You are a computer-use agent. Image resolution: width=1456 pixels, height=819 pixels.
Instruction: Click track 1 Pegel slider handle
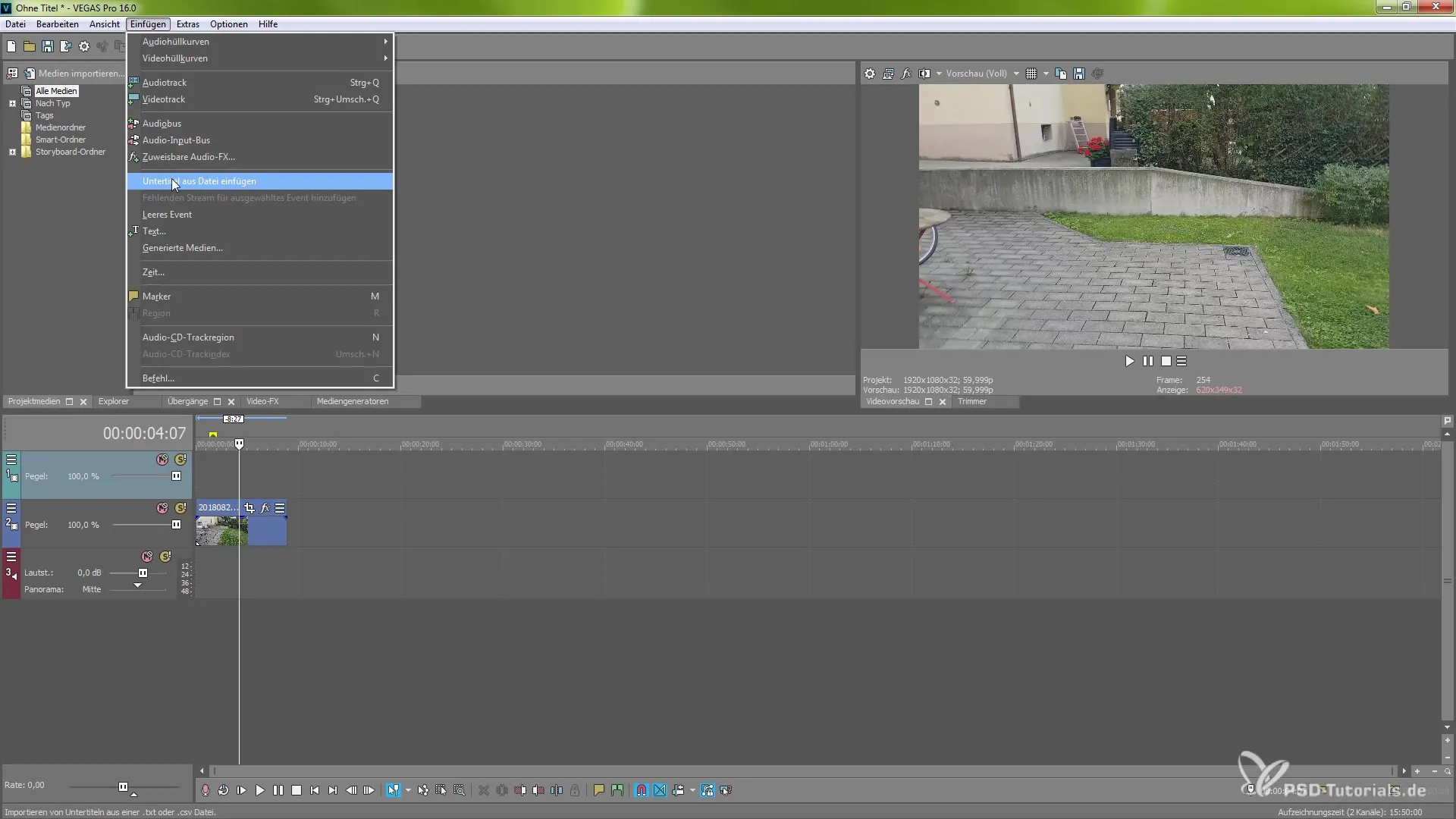(x=176, y=476)
